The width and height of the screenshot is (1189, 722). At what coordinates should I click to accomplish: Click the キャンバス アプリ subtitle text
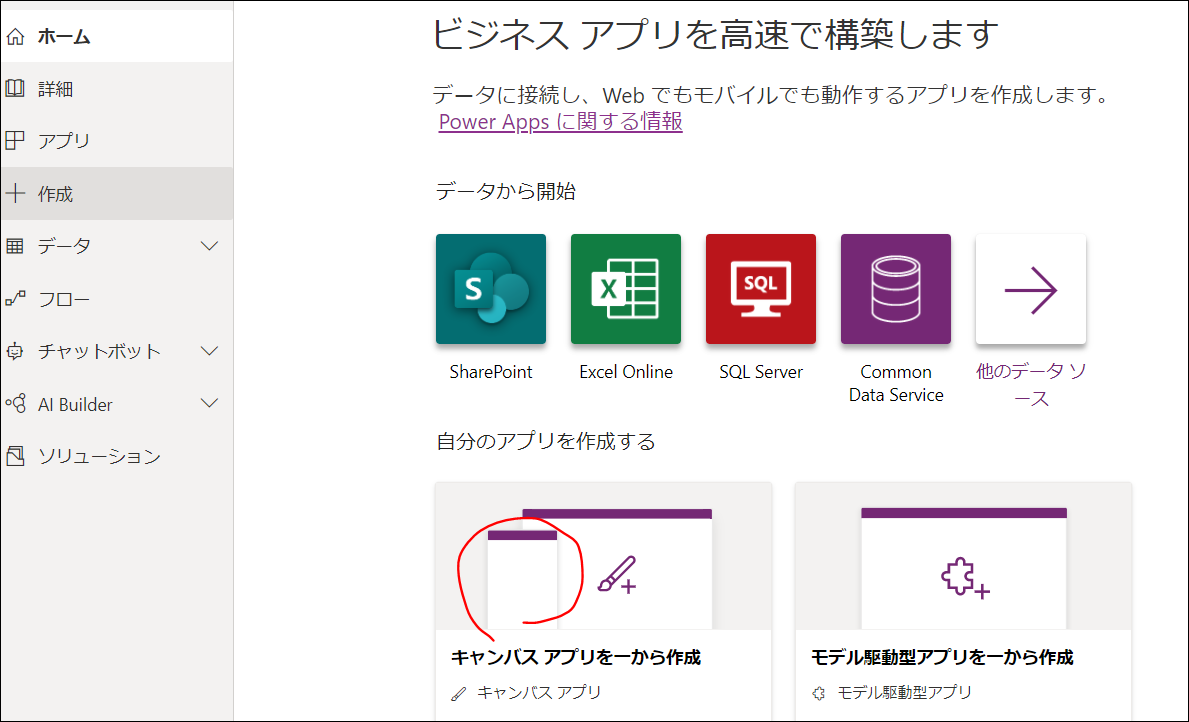coord(539,692)
